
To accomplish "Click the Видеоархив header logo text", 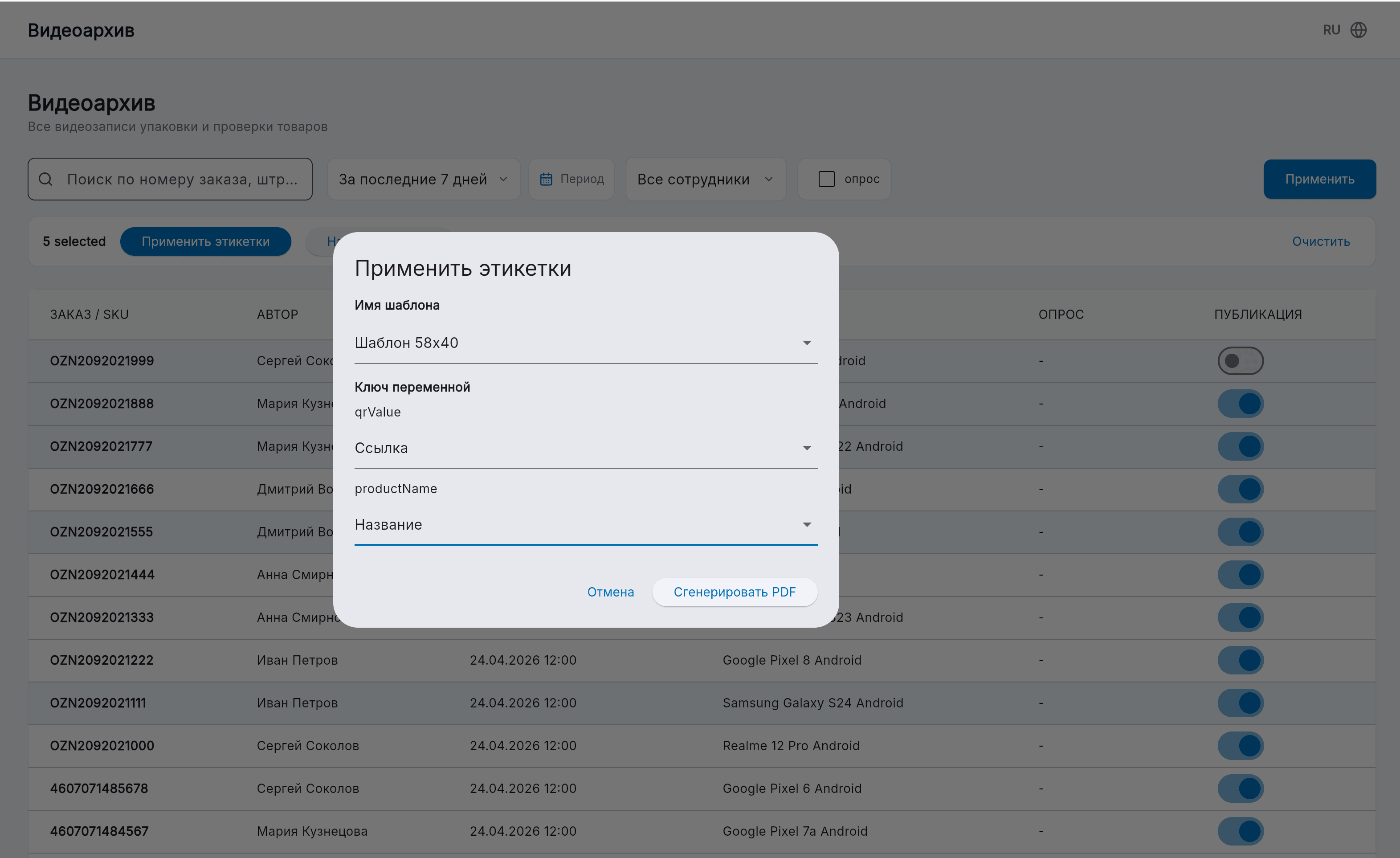I will (81, 30).
